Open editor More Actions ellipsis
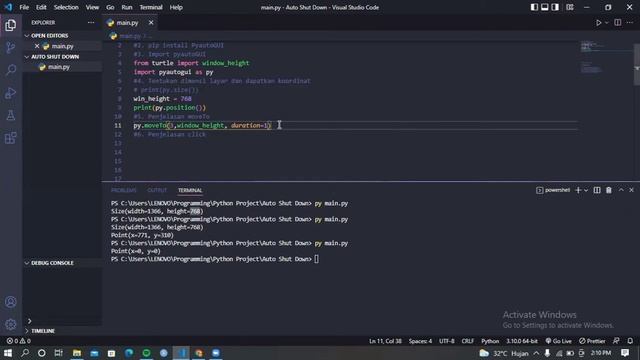Image resolution: width=640 pixels, height=360 pixels. click(630, 23)
